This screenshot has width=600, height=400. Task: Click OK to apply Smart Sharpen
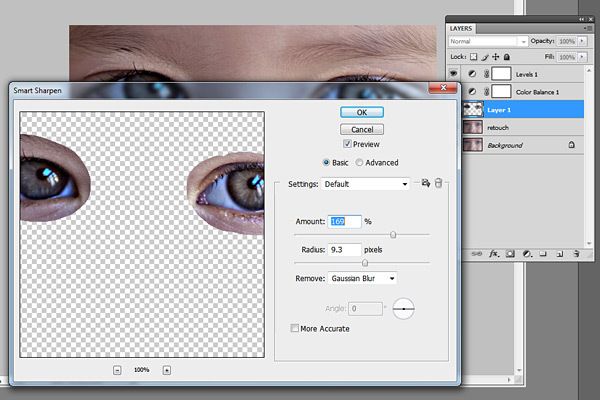[362, 112]
